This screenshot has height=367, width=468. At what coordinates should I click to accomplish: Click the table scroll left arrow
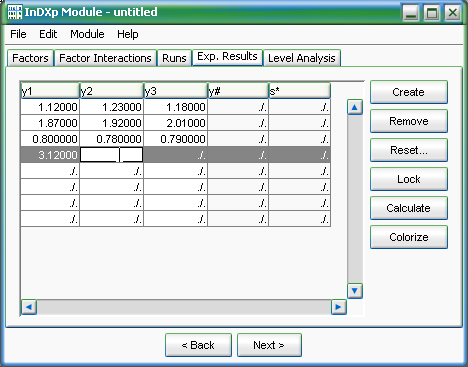tap(29, 307)
